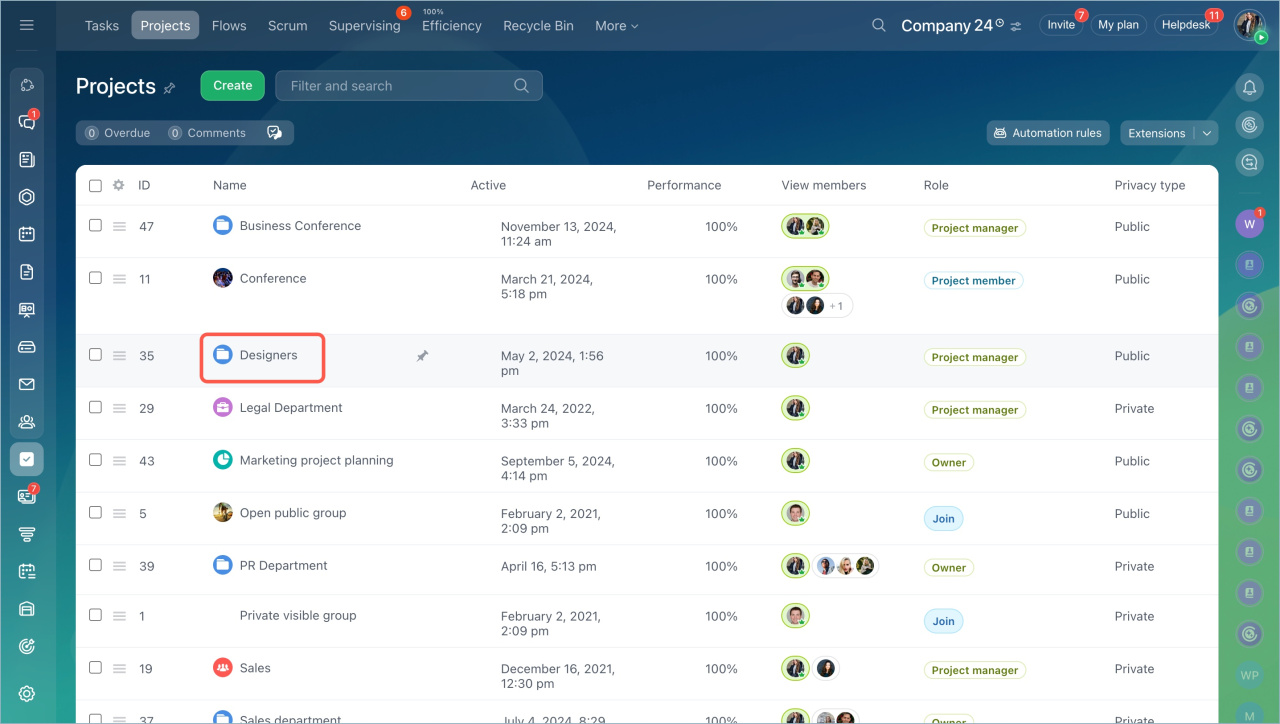Click the search magnifier in top bar
The image size is (1280, 724).
(x=878, y=25)
